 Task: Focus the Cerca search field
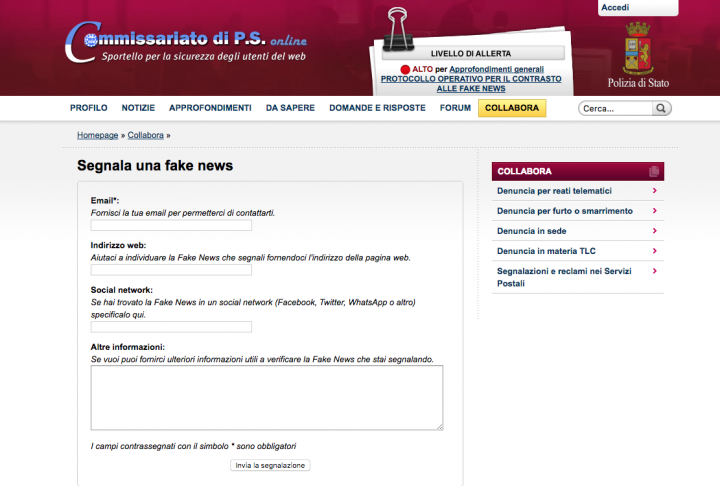pyautogui.click(x=616, y=108)
